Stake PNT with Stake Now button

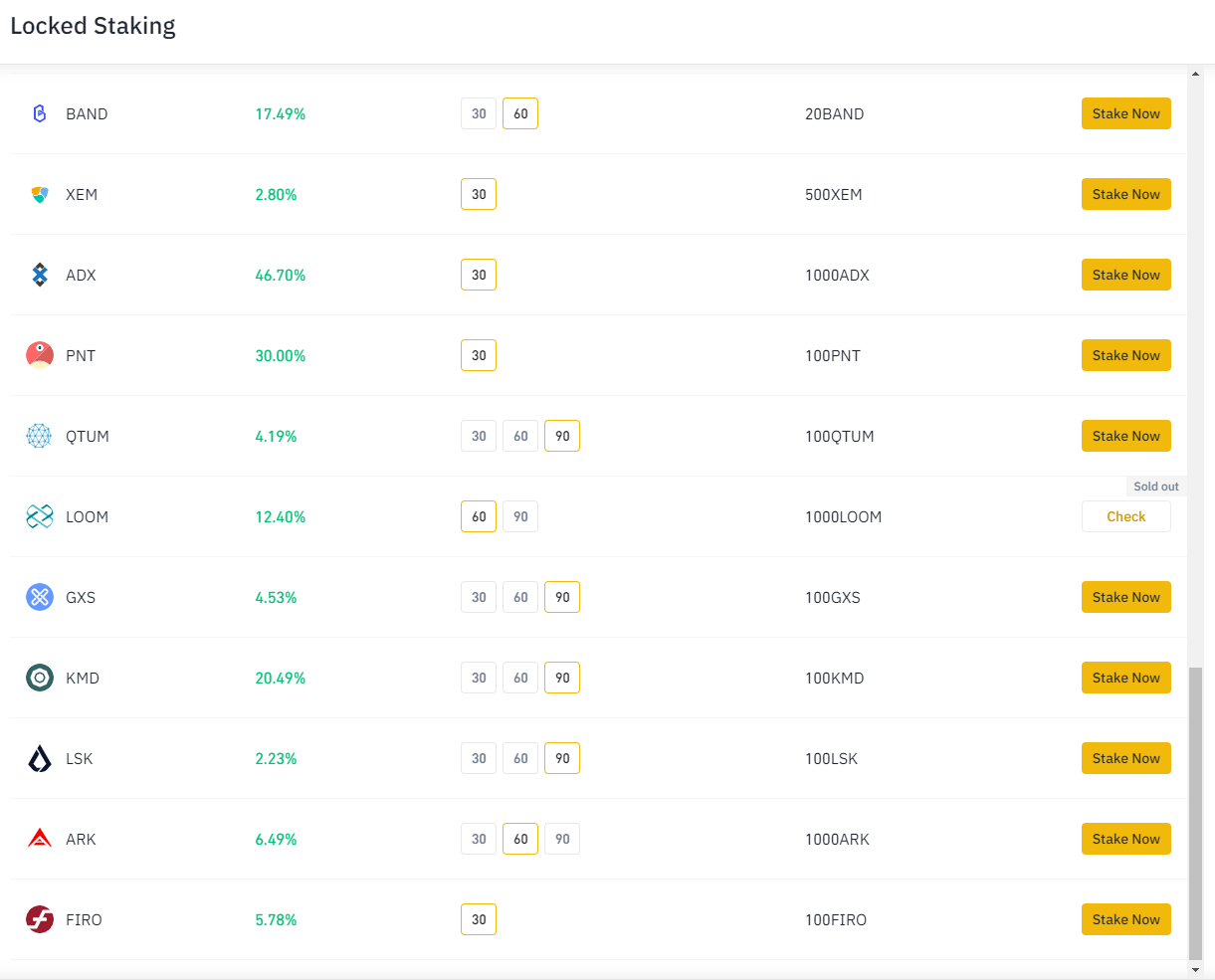(x=1126, y=355)
